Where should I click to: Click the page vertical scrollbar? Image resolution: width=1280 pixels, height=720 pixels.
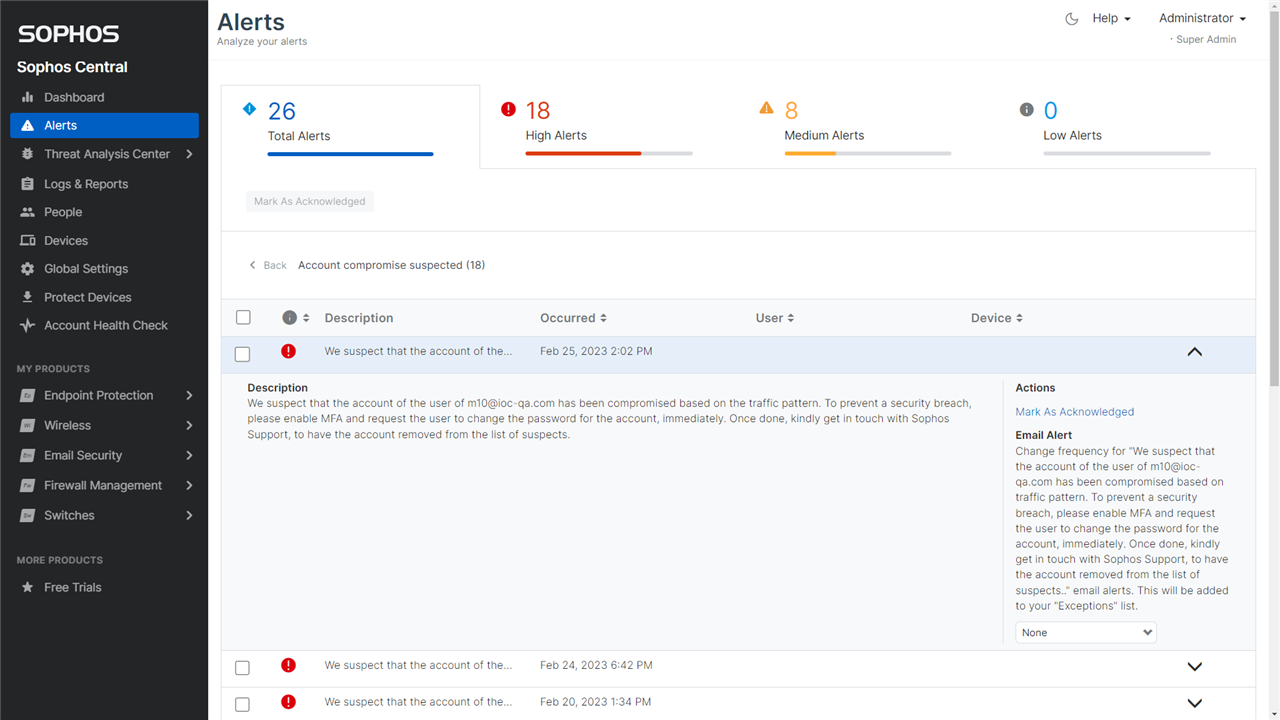(x=1274, y=200)
